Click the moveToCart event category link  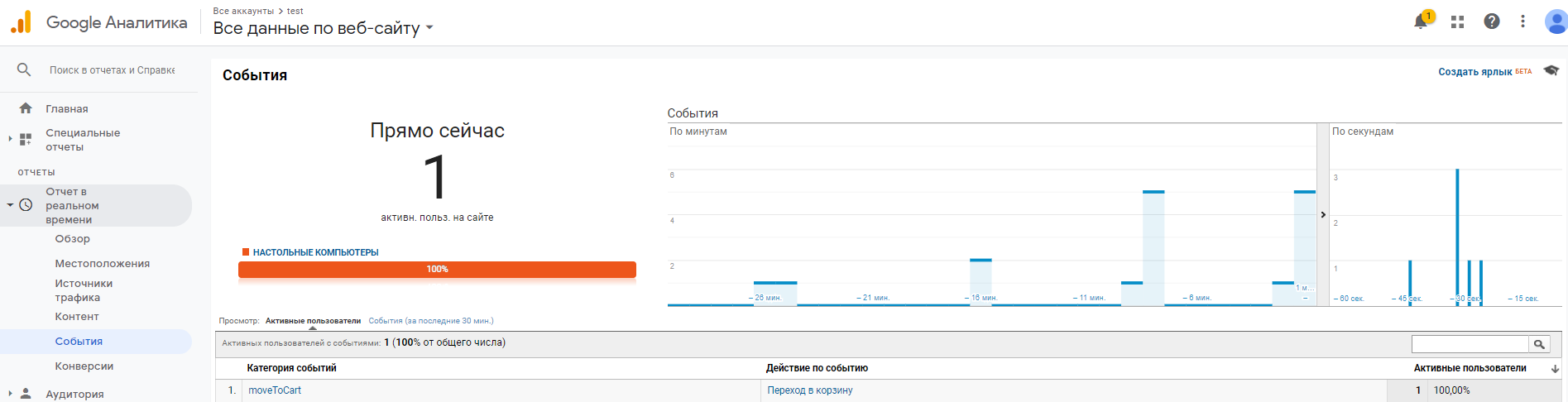(275, 390)
